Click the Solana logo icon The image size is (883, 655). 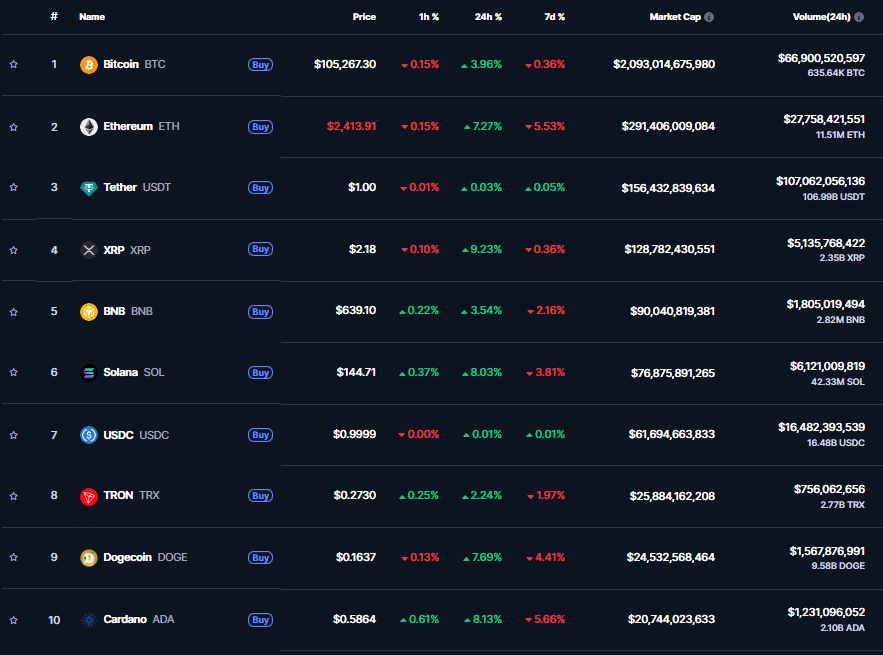point(88,373)
